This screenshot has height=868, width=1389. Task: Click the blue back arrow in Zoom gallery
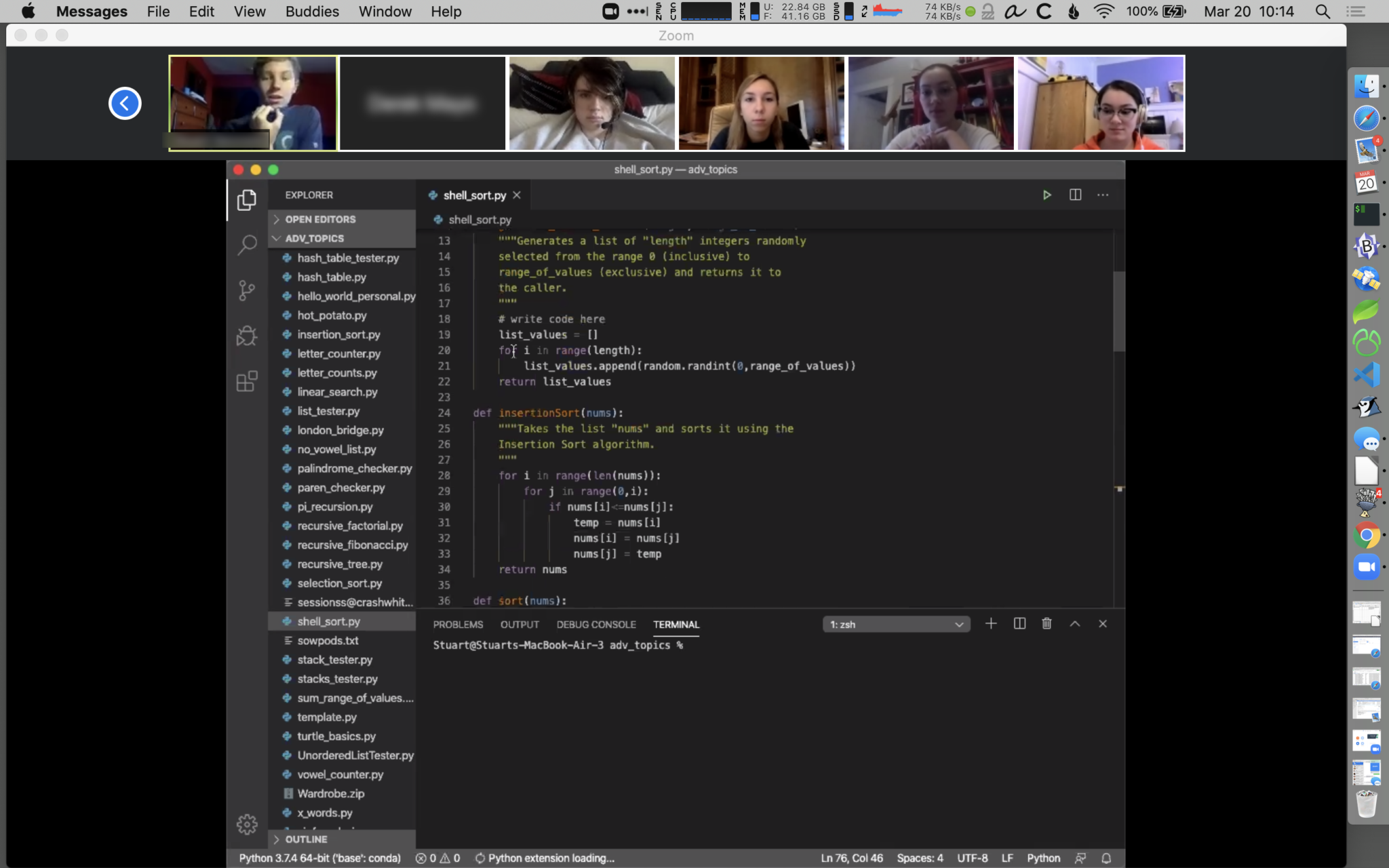[x=125, y=103]
